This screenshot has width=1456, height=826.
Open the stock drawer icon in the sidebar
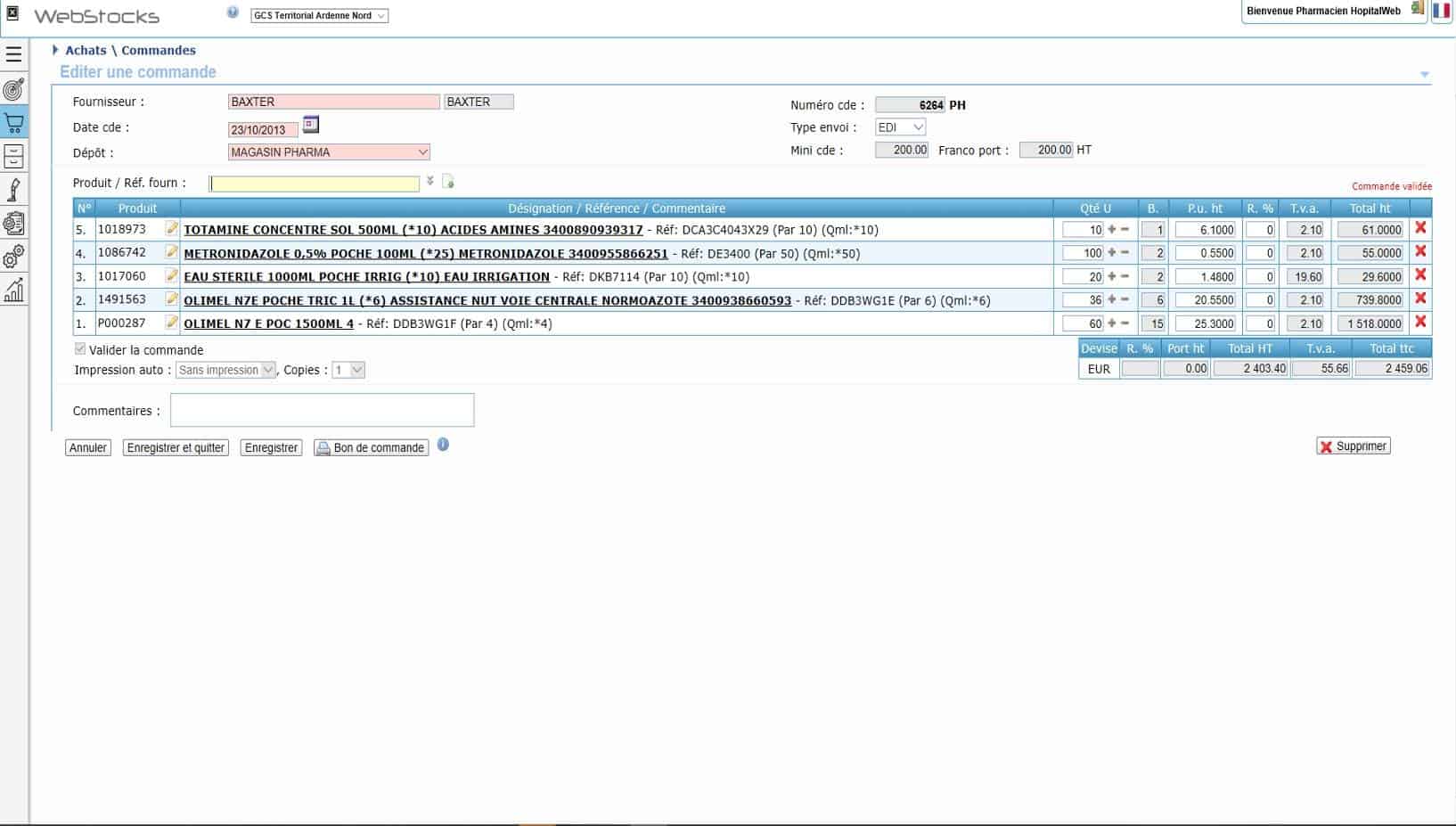coord(13,156)
